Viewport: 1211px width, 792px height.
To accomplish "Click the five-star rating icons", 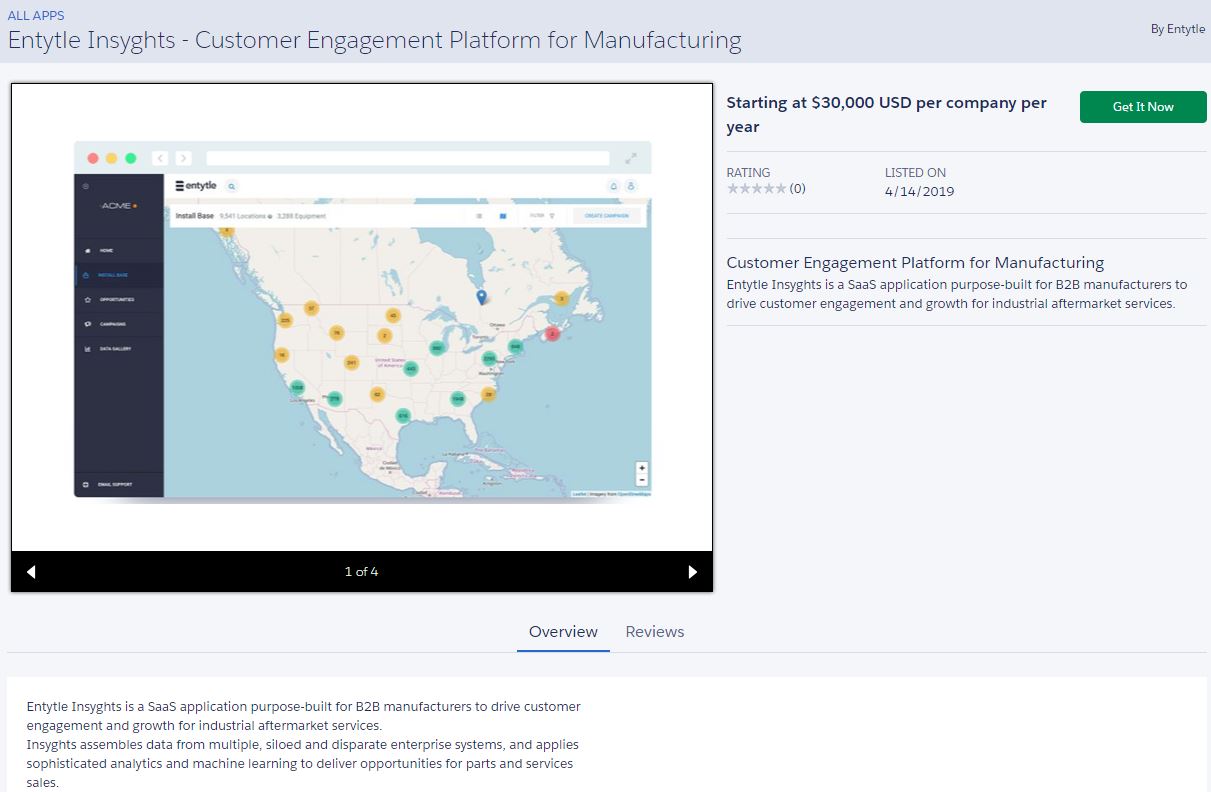I will (756, 188).
